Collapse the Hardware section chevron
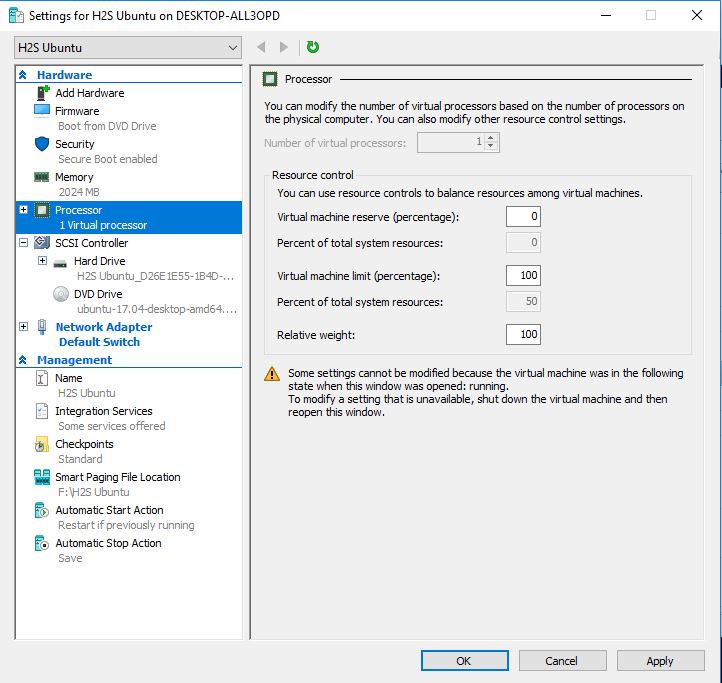 pos(23,75)
